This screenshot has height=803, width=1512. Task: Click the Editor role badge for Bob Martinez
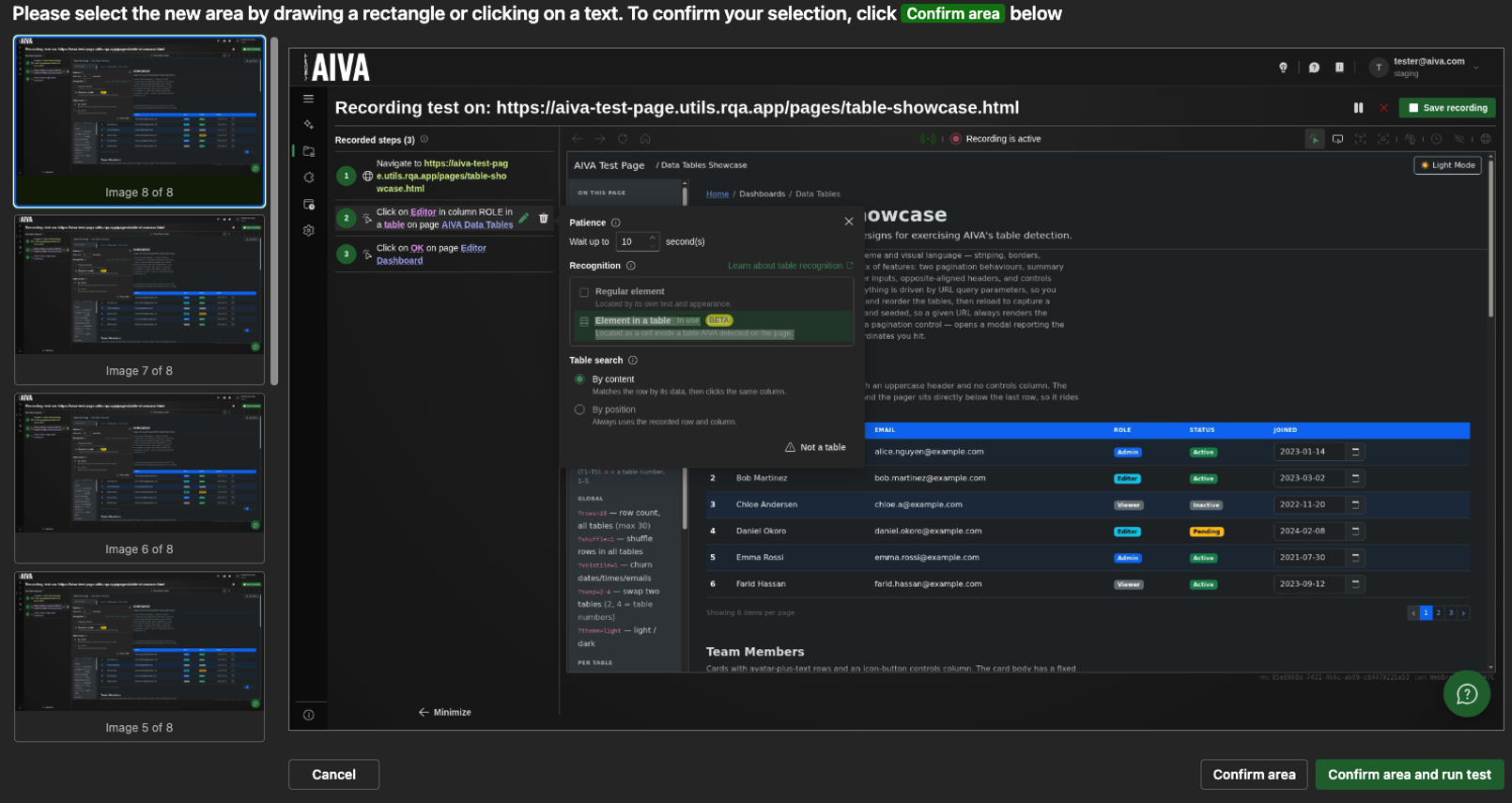click(1127, 479)
